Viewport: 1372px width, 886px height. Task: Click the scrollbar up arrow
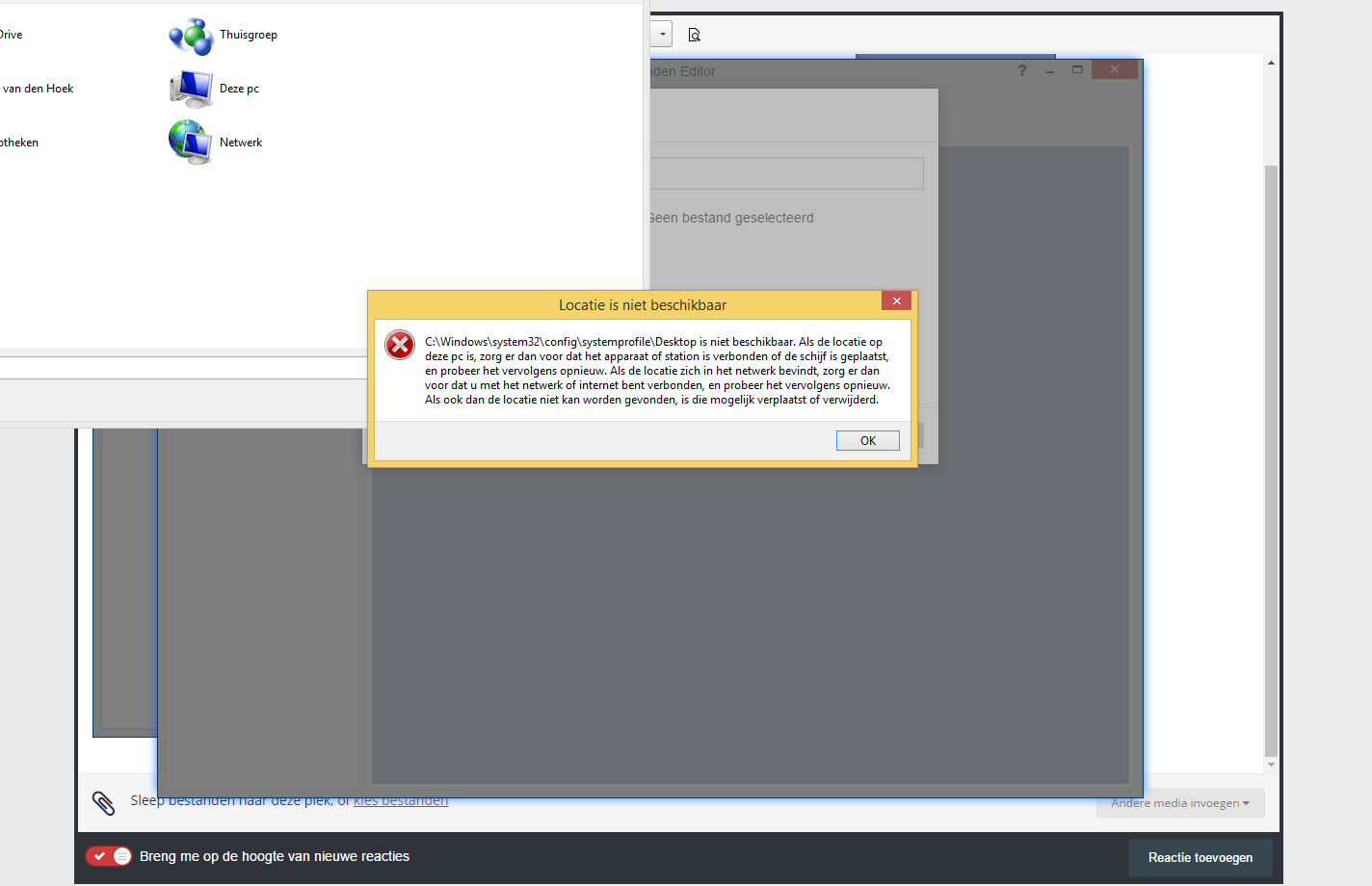1271,63
